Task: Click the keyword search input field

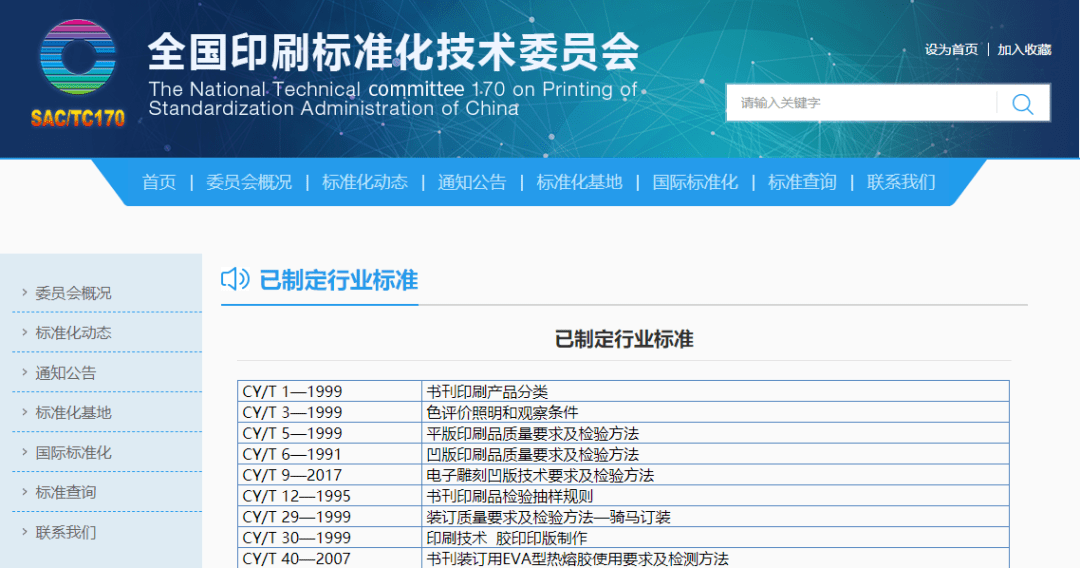Action: (861, 103)
